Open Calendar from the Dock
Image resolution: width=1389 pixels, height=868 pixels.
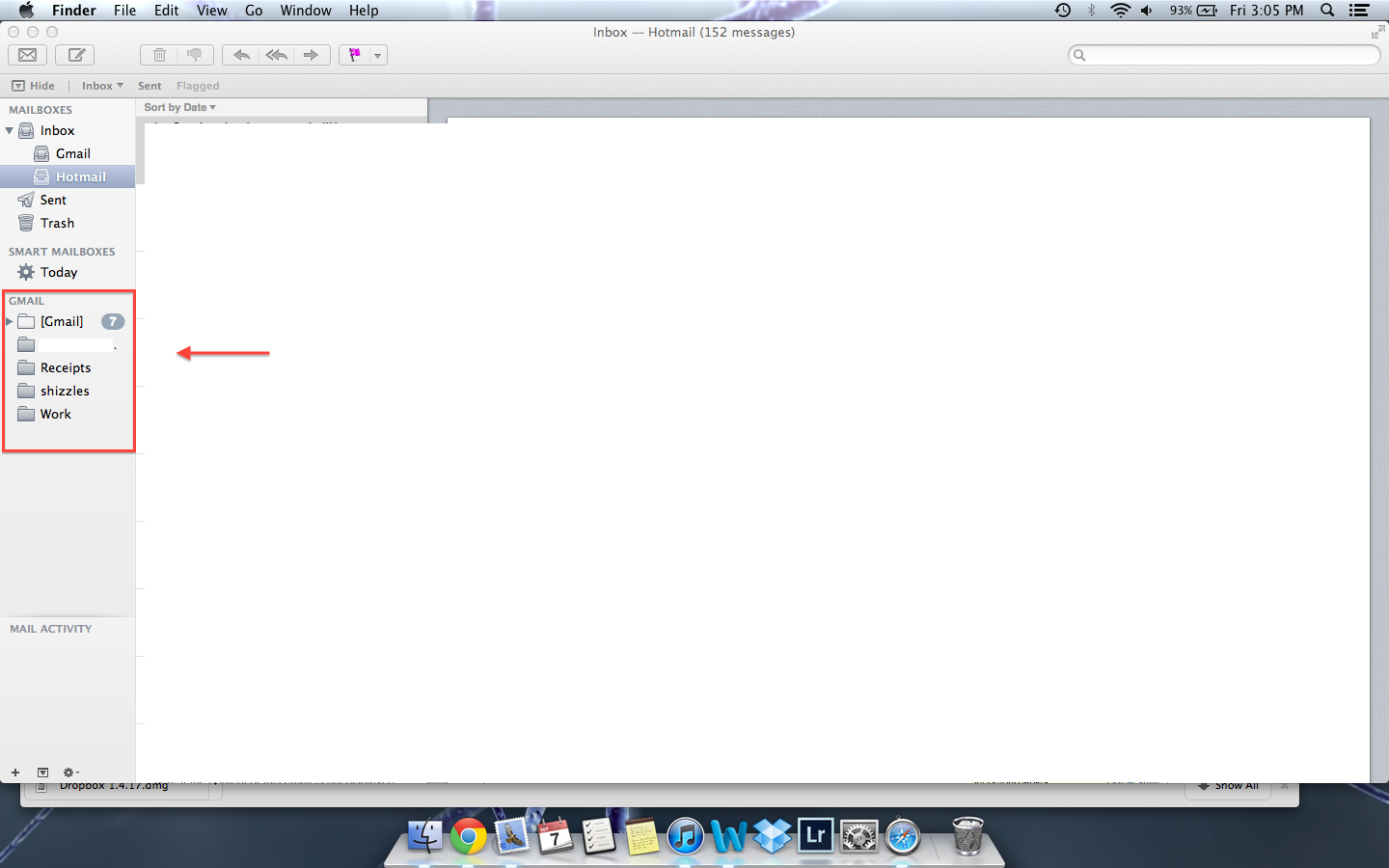tap(555, 835)
